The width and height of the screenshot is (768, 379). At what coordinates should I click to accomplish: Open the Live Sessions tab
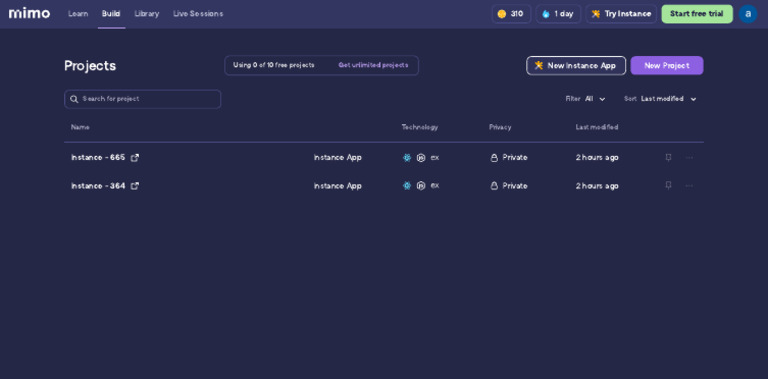click(198, 14)
